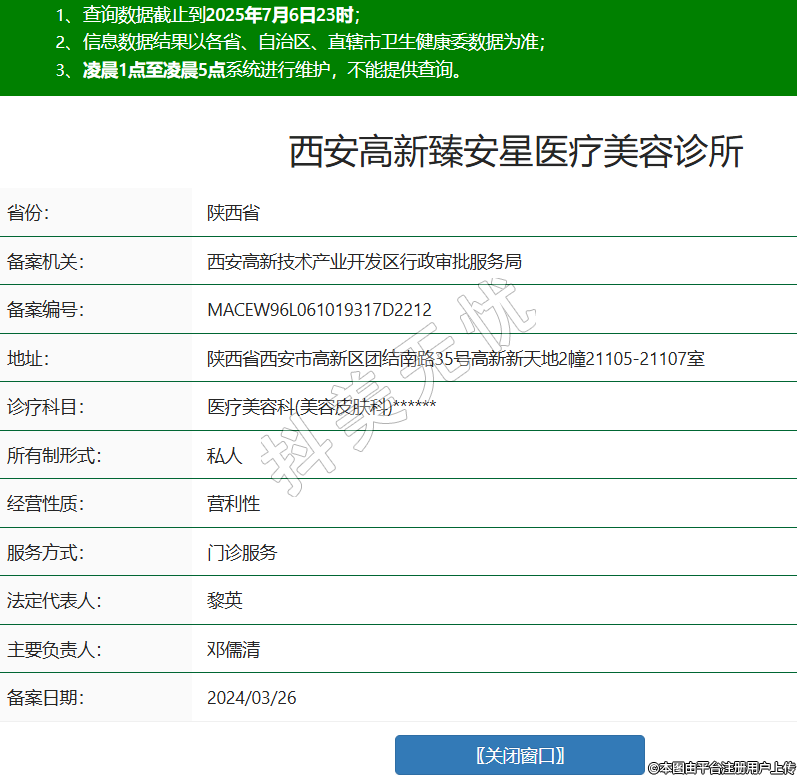Screen dimensions: 797x775
Task: Click the legal representative name 黎英
Action: click(224, 601)
